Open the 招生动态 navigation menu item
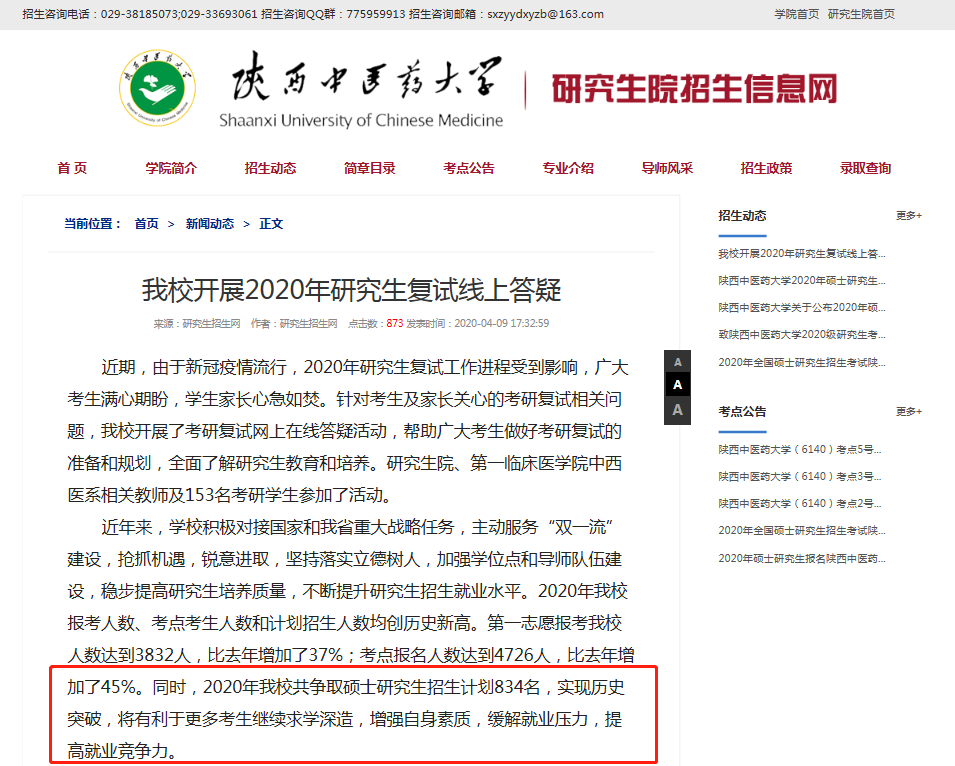This screenshot has height=766, width=955. pyautogui.click(x=270, y=168)
